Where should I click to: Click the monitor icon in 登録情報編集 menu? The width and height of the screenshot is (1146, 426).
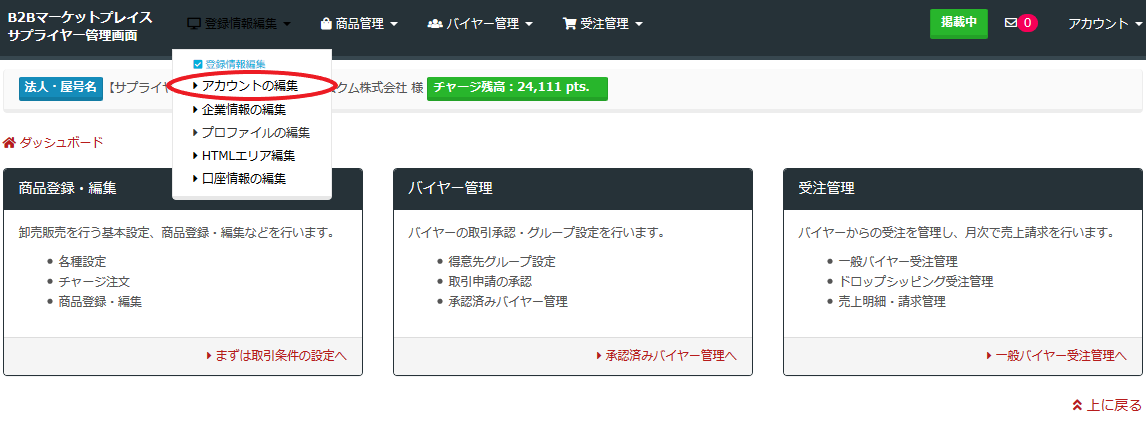coord(194,23)
